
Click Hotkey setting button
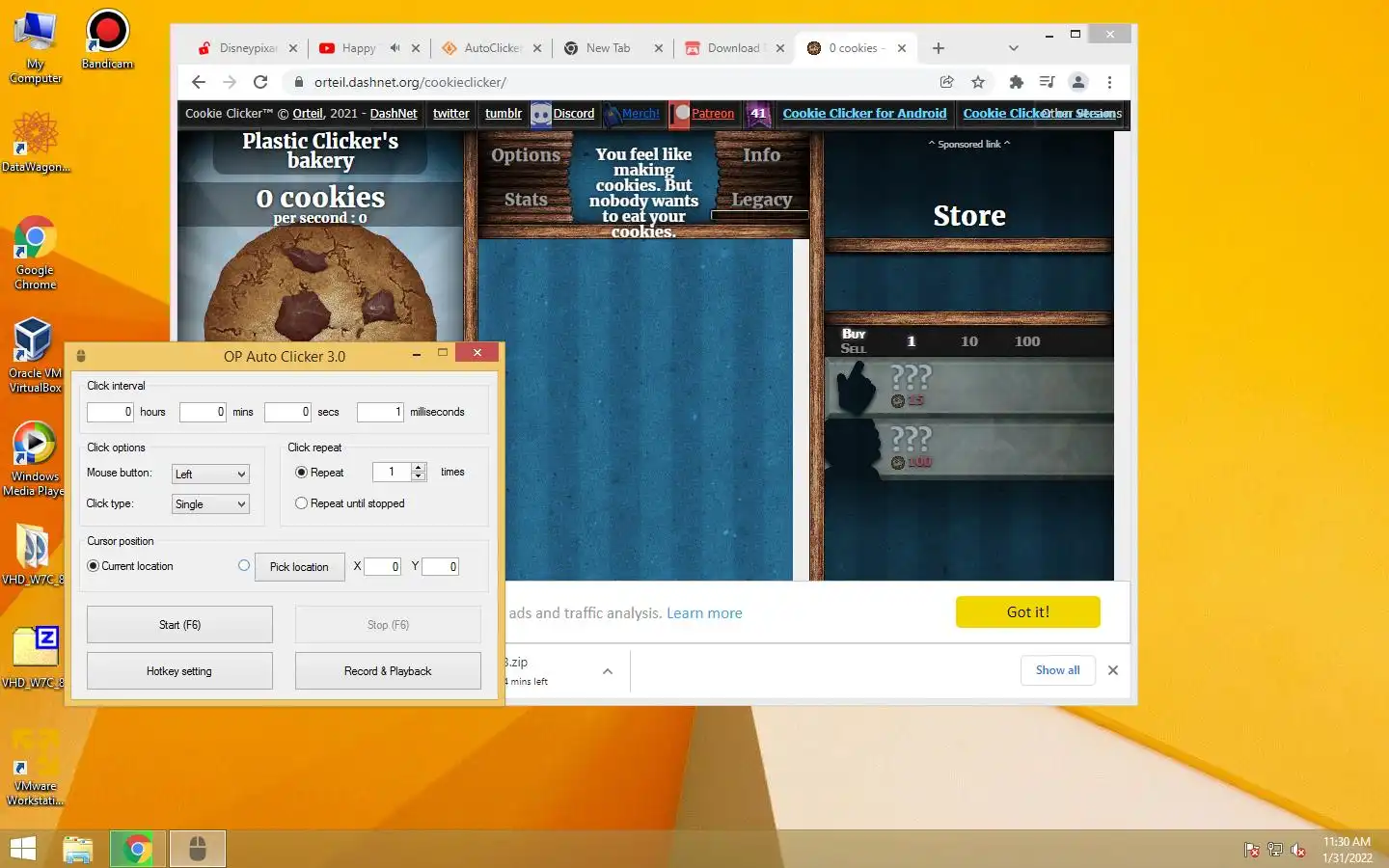pyautogui.click(x=179, y=671)
